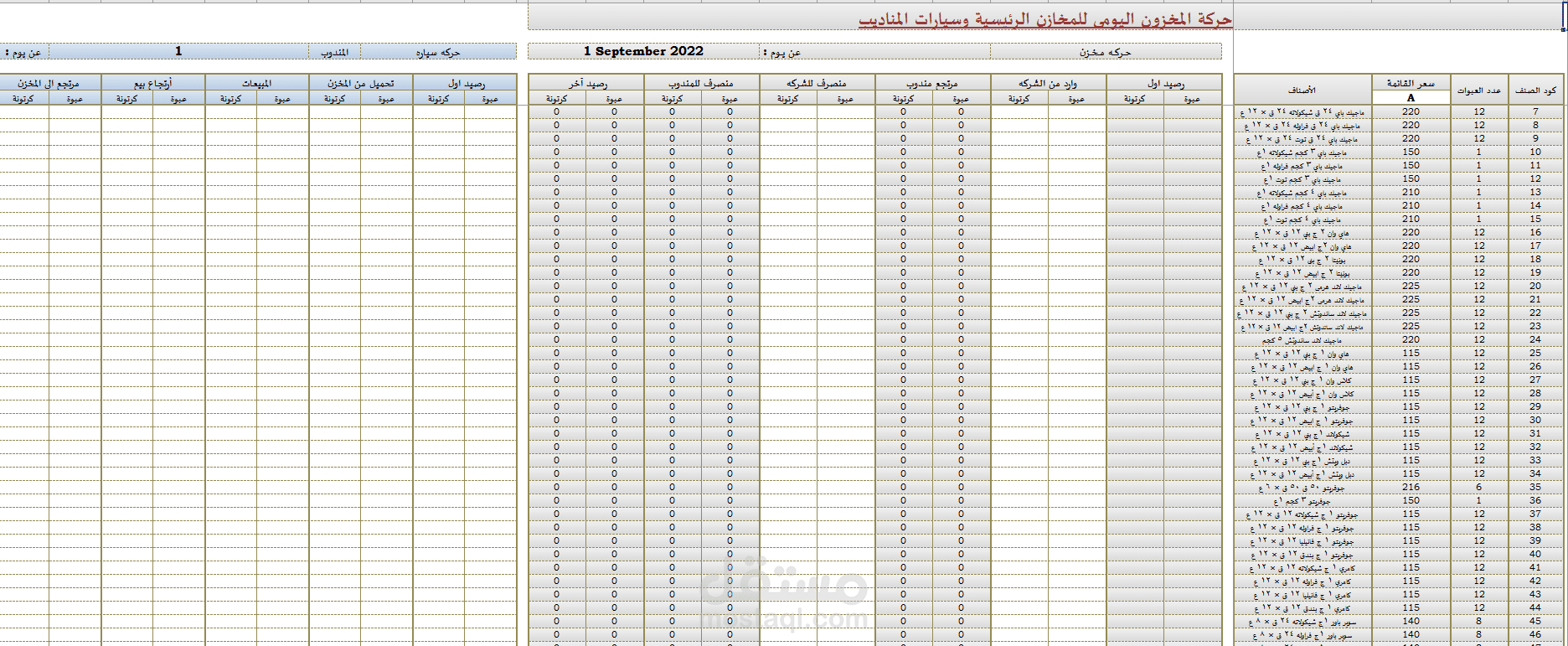This screenshot has height=646, width=1568.
Task: Click the list price cell showing 216
Action: [1411, 487]
